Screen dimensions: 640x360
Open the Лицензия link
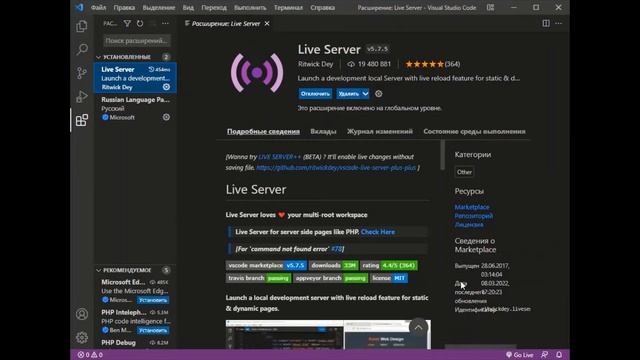[x=469, y=224]
